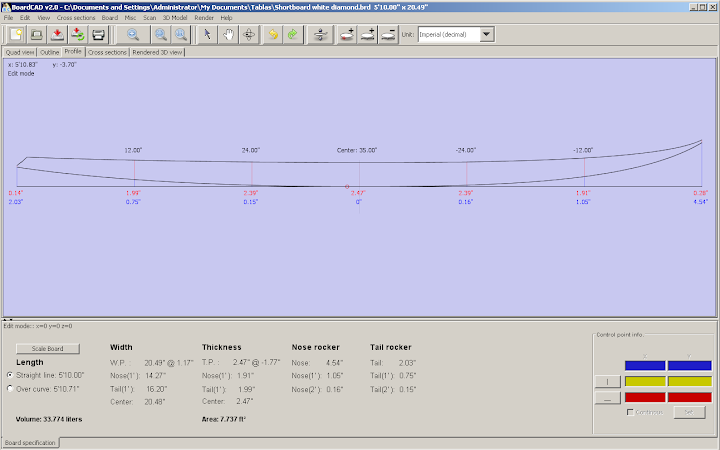720x450 pixels.
Task: Click the T.P. value "2.47" @ -1.77""
Action: (256, 362)
